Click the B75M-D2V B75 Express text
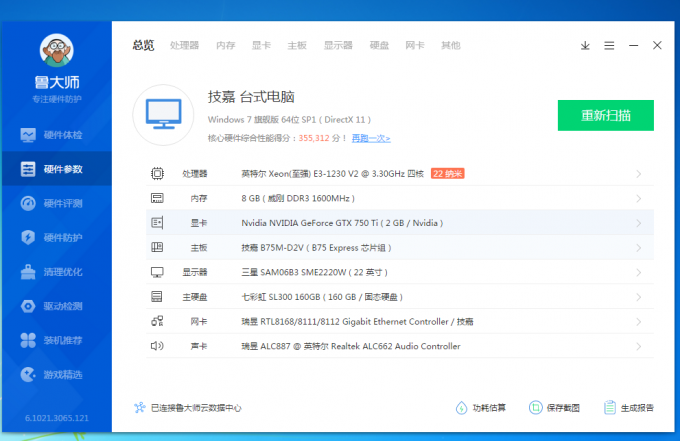This screenshot has width=680, height=441. click(316, 248)
